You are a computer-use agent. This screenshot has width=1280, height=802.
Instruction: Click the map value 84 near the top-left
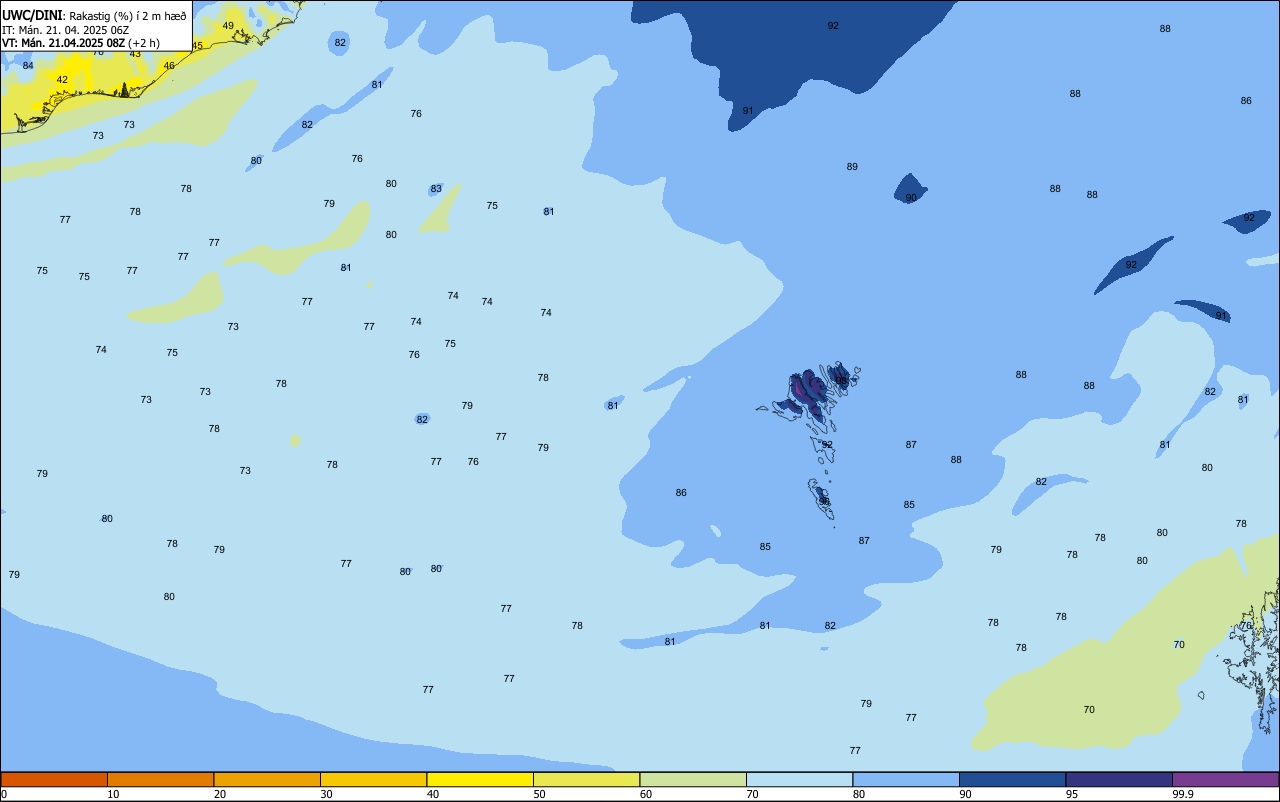click(28, 66)
